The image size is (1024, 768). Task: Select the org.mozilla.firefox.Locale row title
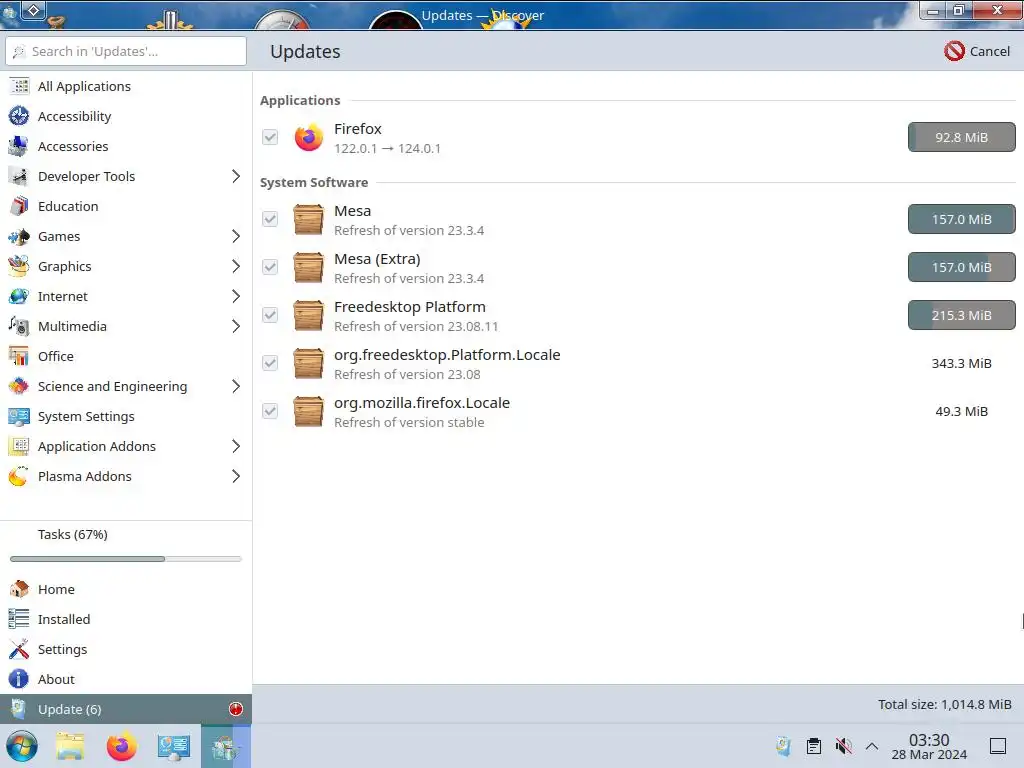coord(422,403)
